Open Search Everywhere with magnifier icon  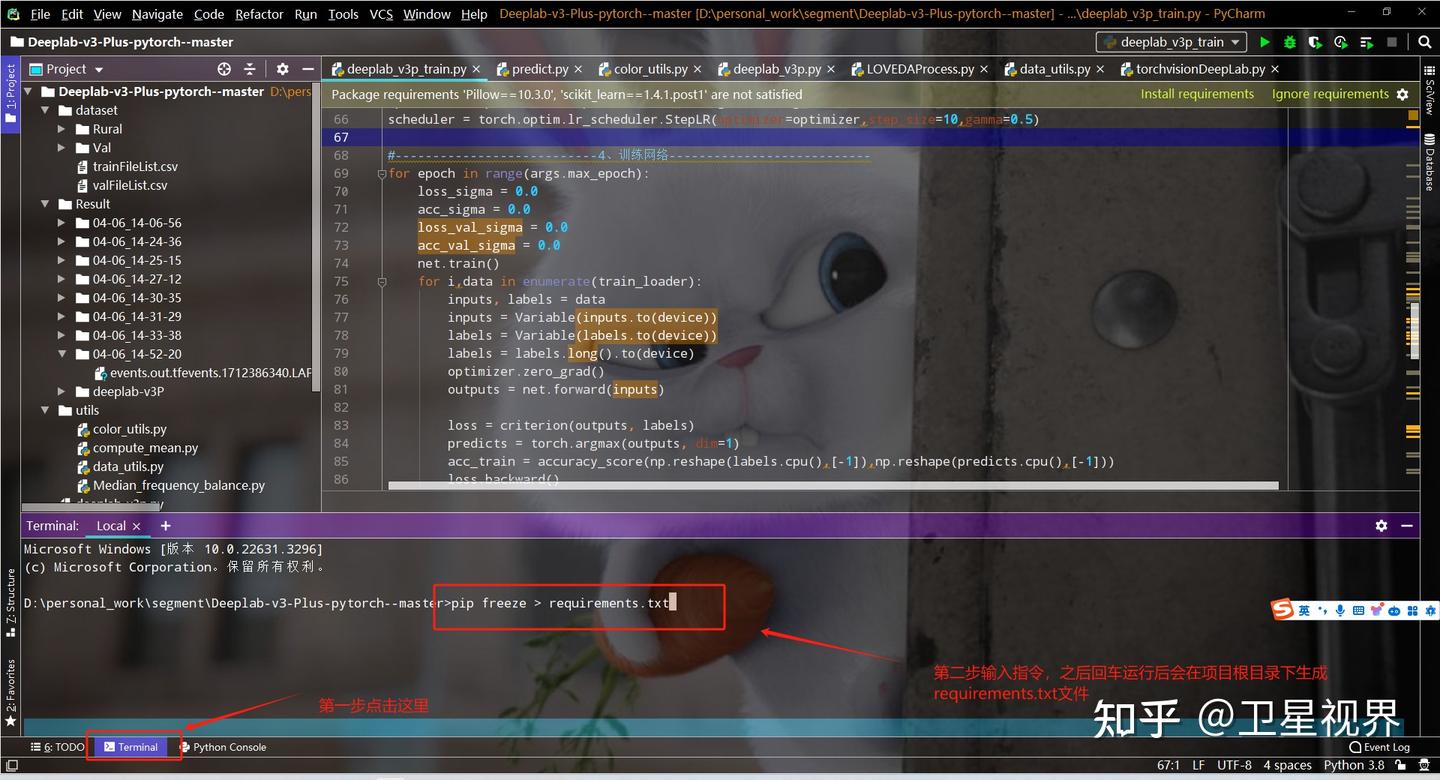1425,42
